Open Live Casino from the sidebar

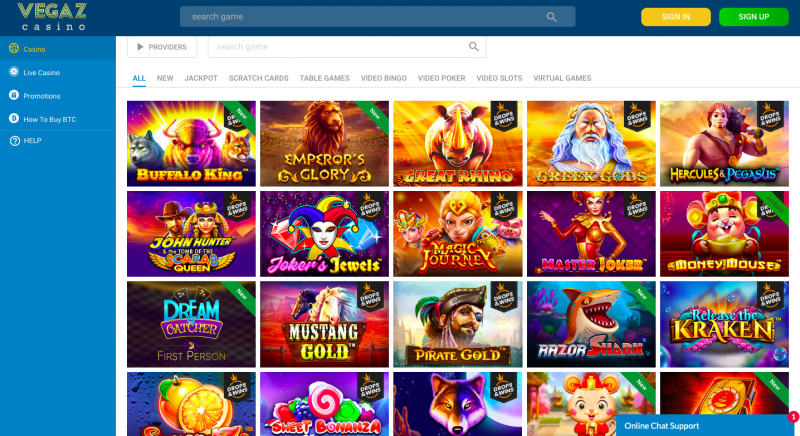[58, 72]
